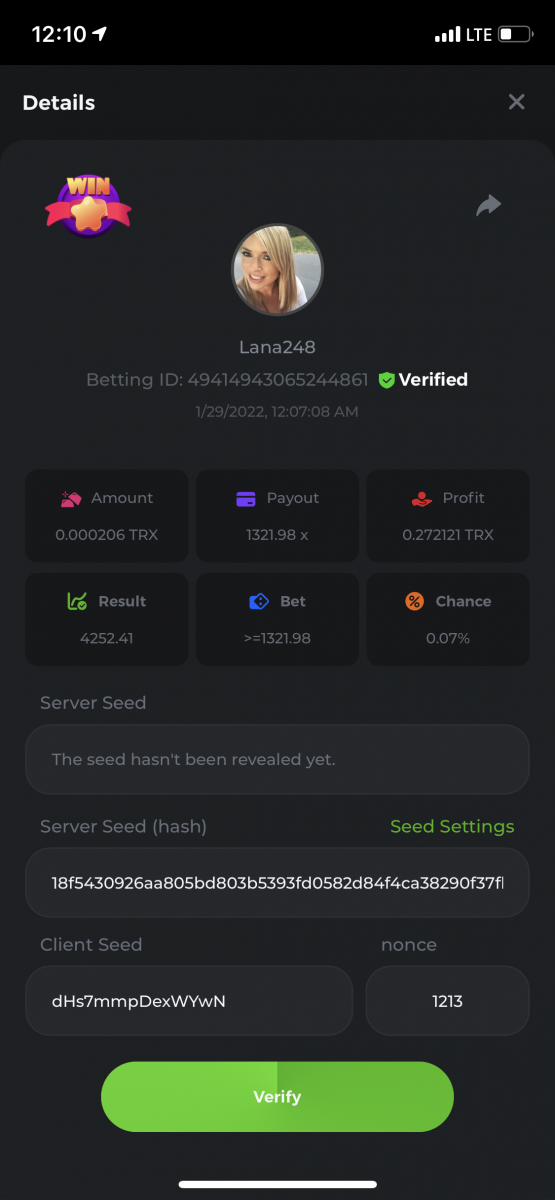Select the nonce field showing 1213

[447, 1000]
